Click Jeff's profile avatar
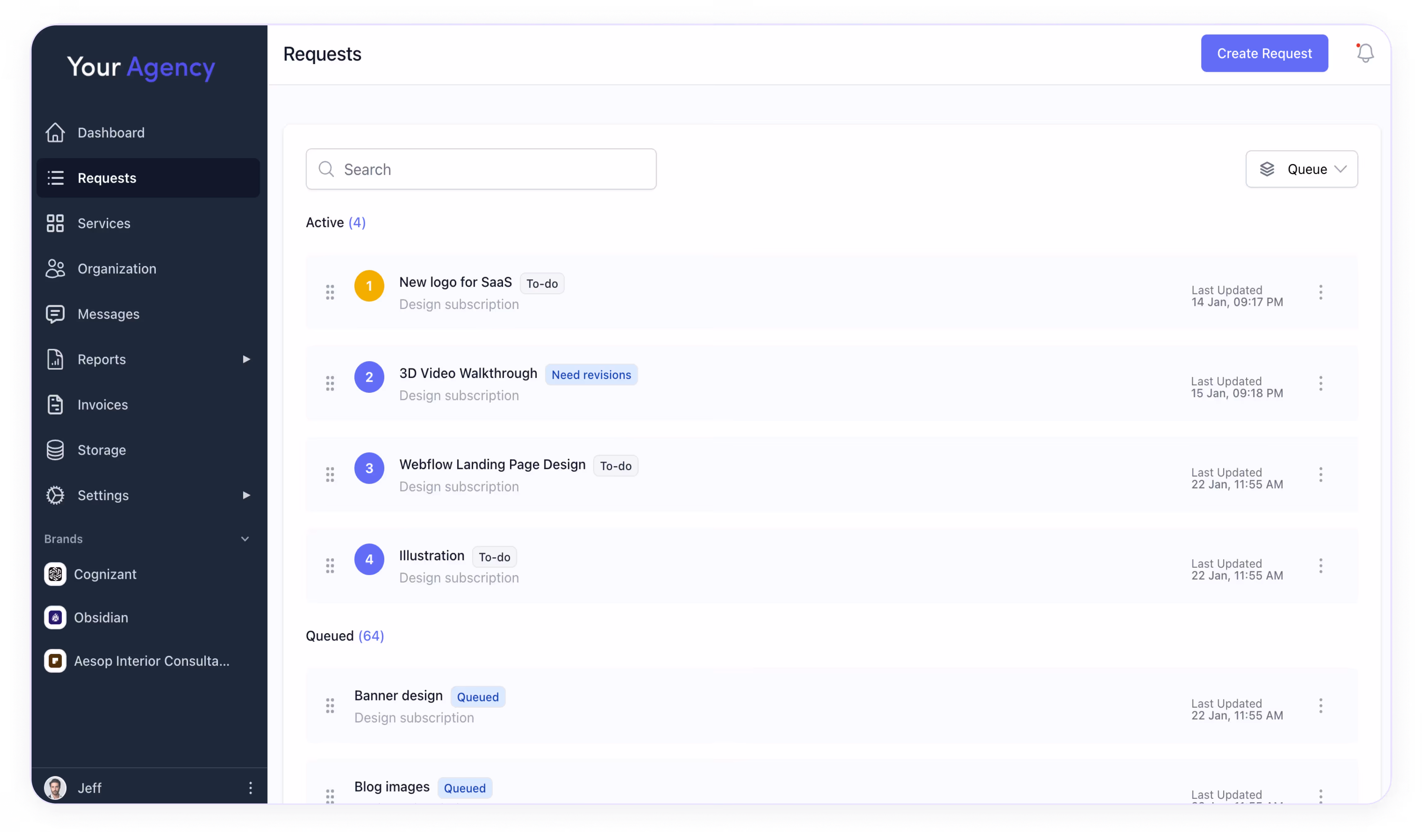Viewport: 1422px width, 840px height. click(55, 787)
